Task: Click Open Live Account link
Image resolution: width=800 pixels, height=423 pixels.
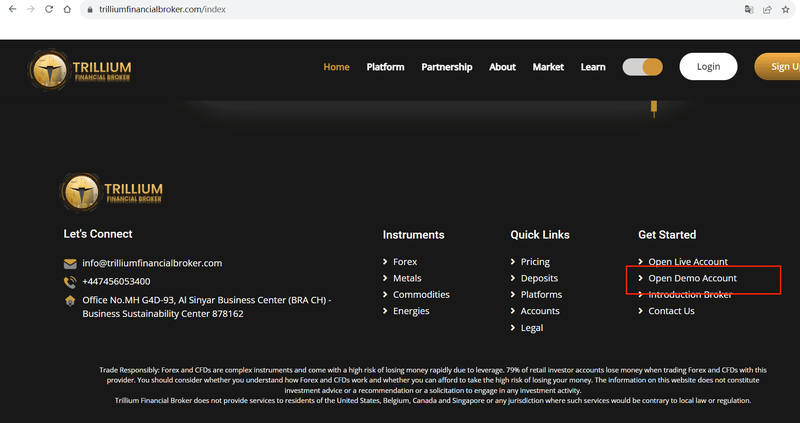Action: (x=688, y=262)
